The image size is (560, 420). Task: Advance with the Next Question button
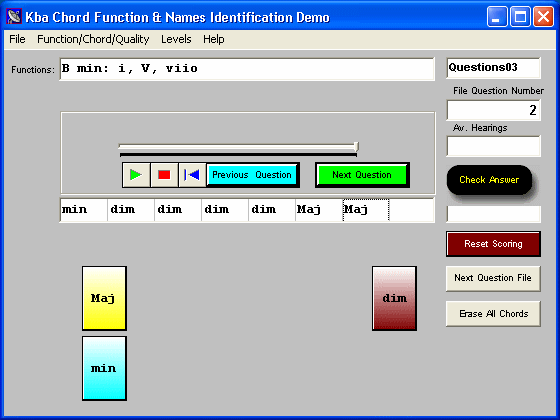tap(362, 175)
